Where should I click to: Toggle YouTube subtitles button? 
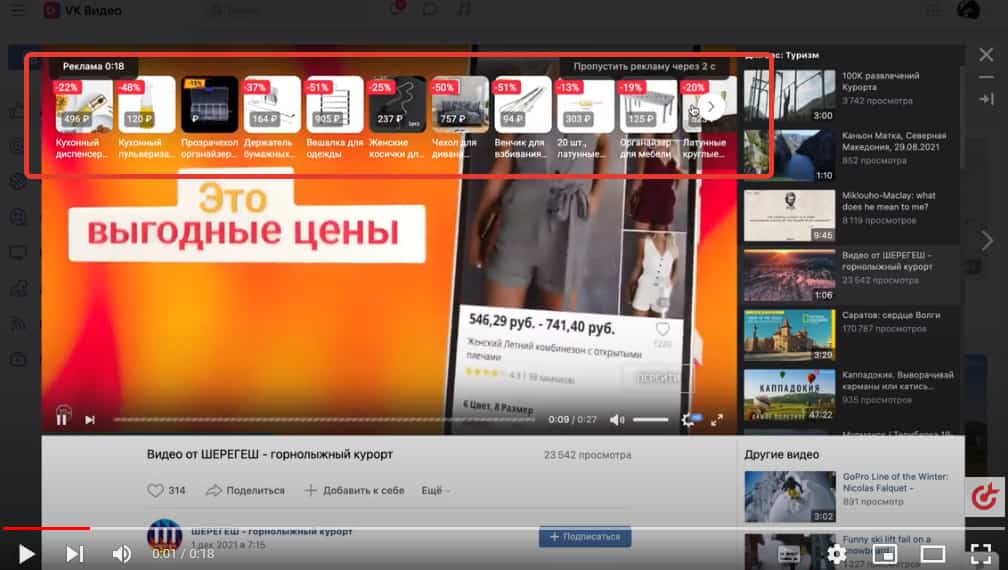coord(789,553)
